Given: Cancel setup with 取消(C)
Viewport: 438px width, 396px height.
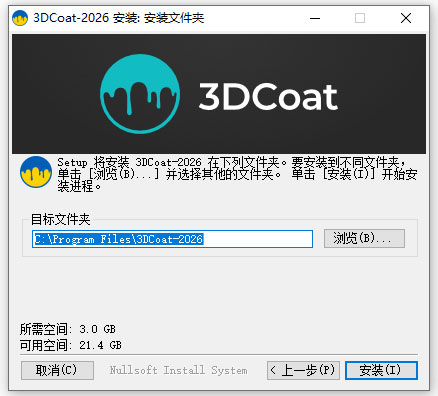Looking at the screenshot, I should coord(57,370).
